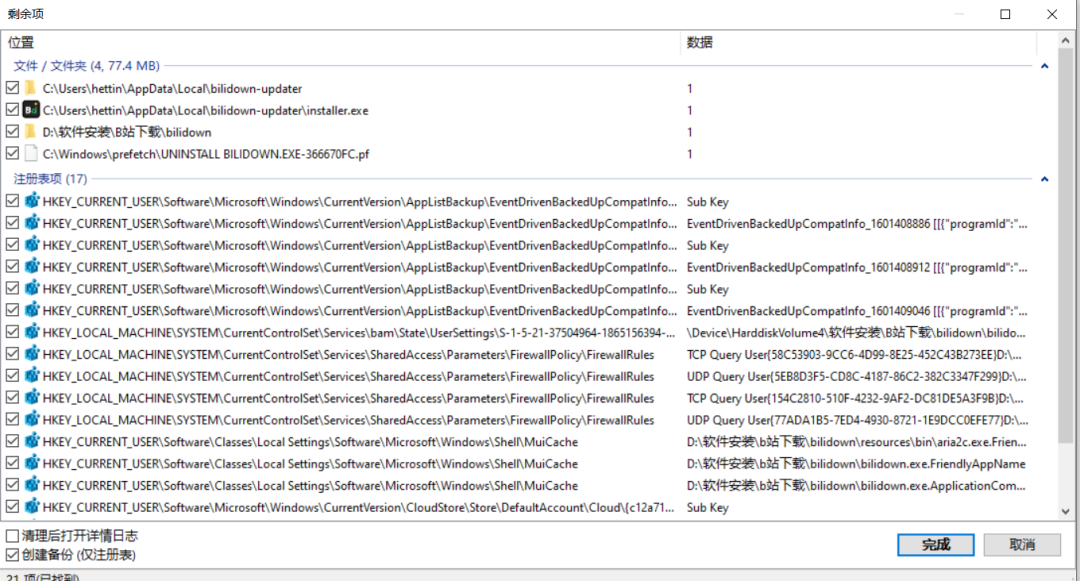Select path C:\Windows\prefetch\UNINSTALL BILIDOWN.EXE-366670FC.pf

coord(206,154)
